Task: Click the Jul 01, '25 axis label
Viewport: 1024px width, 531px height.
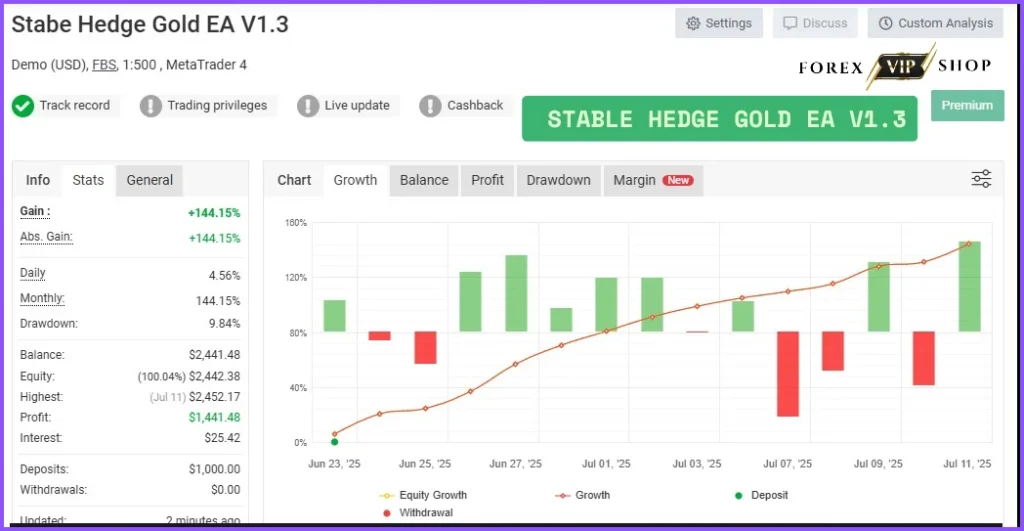Action: pyautogui.click(x=606, y=464)
